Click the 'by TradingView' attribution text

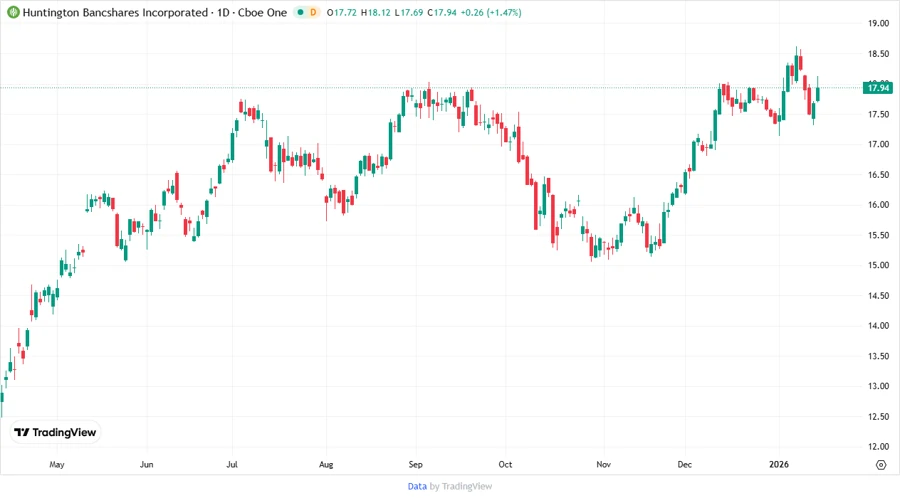click(x=461, y=487)
